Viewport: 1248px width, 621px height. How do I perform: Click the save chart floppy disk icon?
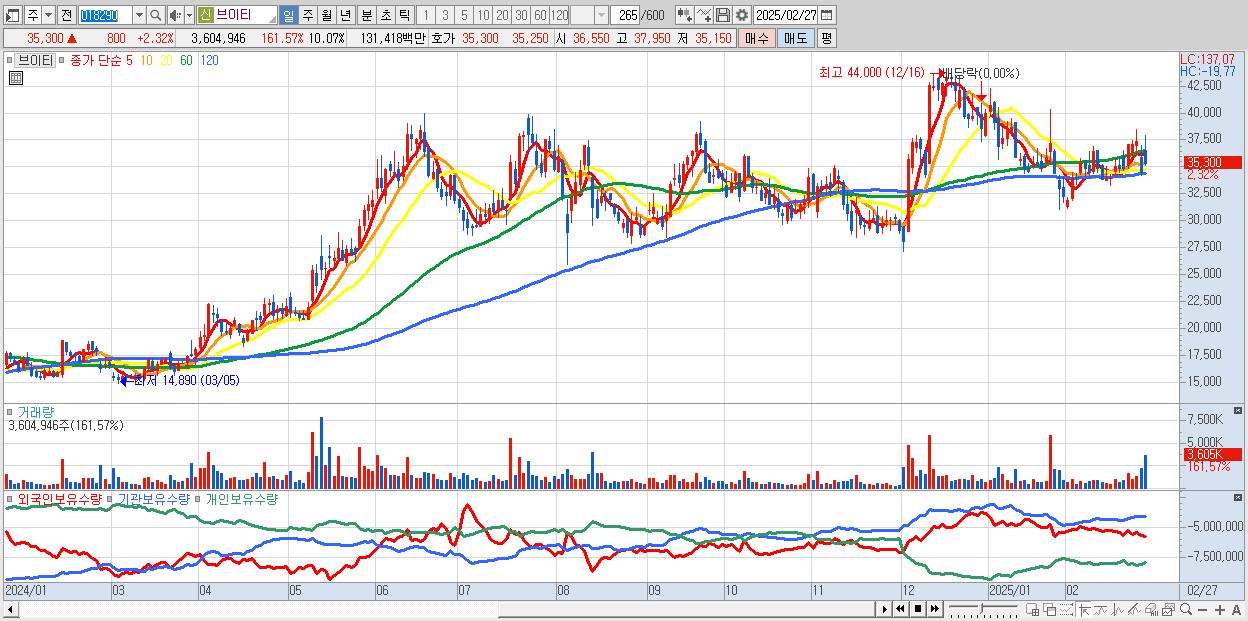[723, 15]
